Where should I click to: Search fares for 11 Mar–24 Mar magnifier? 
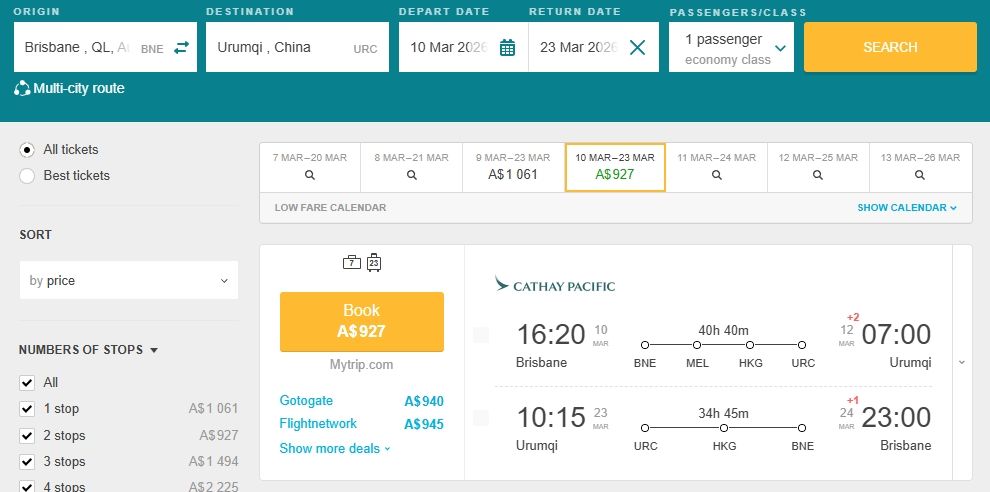coord(716,174)
